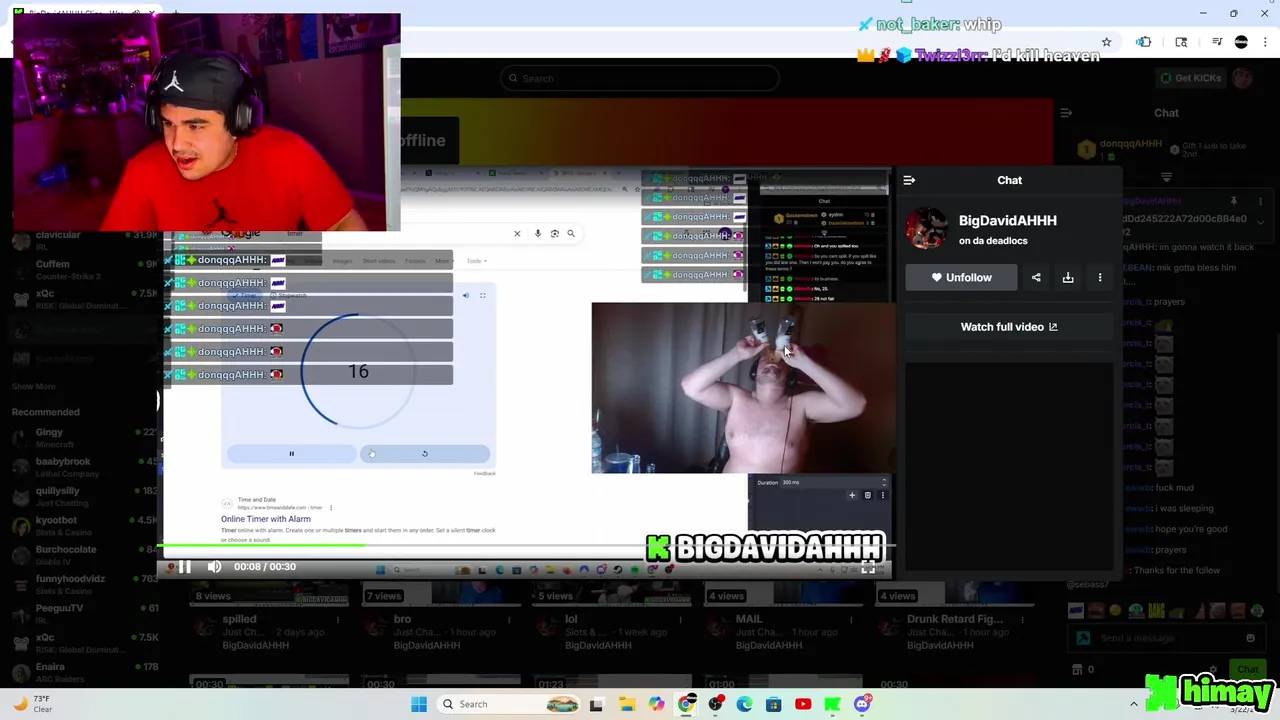This screenshot has width=1280, height=720.
Task: Collapse the clip chat panel
Action: click(909, 180)
